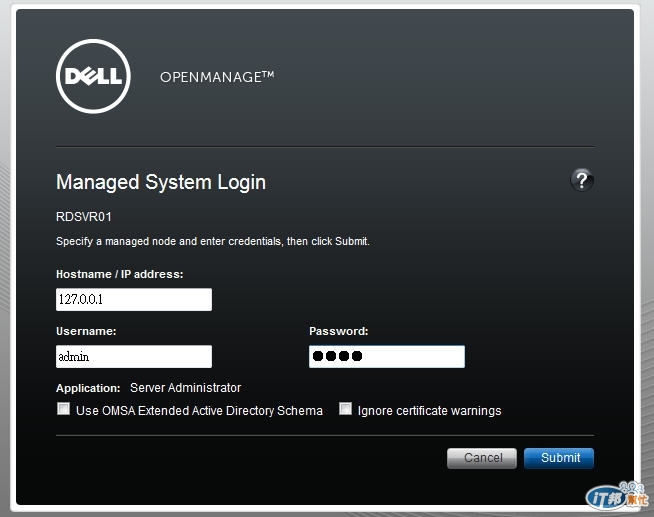
Task: Click the Application label
Action: coord(88,388)
